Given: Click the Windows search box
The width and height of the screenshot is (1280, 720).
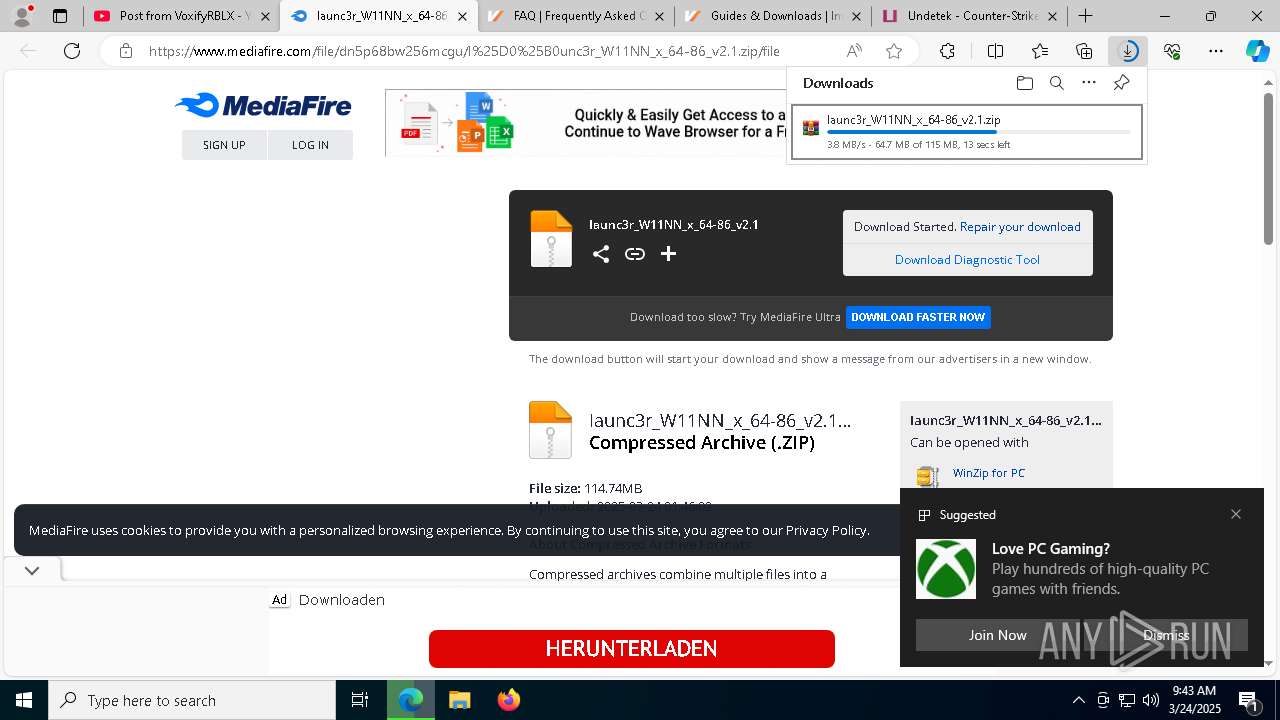Looking at the screenshot, I should tap(192, 700).
